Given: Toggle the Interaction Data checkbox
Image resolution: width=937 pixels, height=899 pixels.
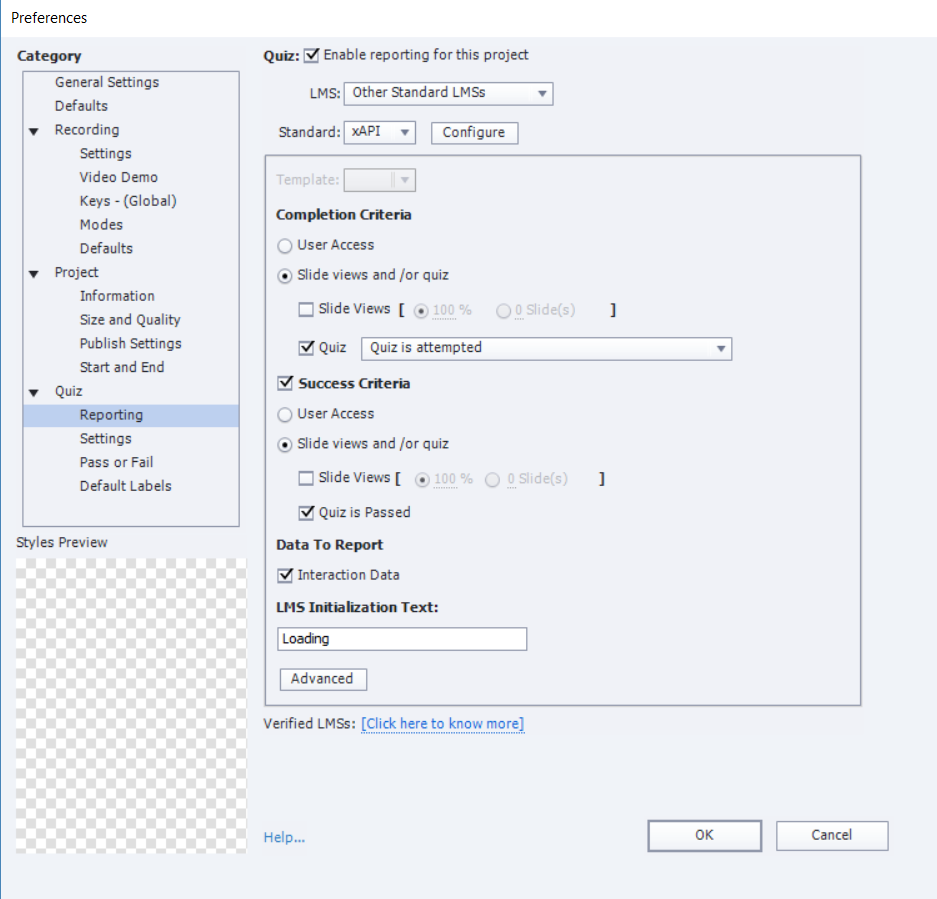Looking at the screenshot, I should (x=285, y=575).
